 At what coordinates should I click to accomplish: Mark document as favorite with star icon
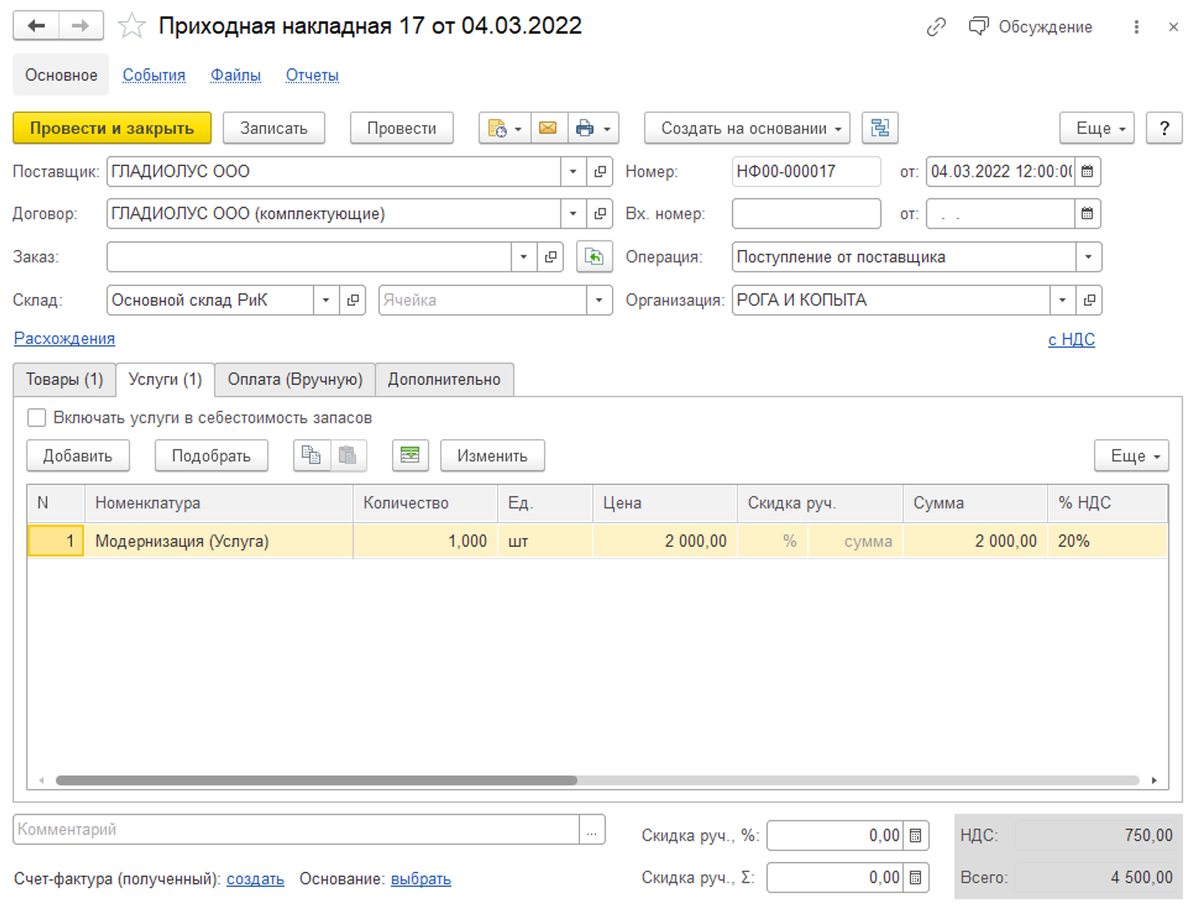132,27
